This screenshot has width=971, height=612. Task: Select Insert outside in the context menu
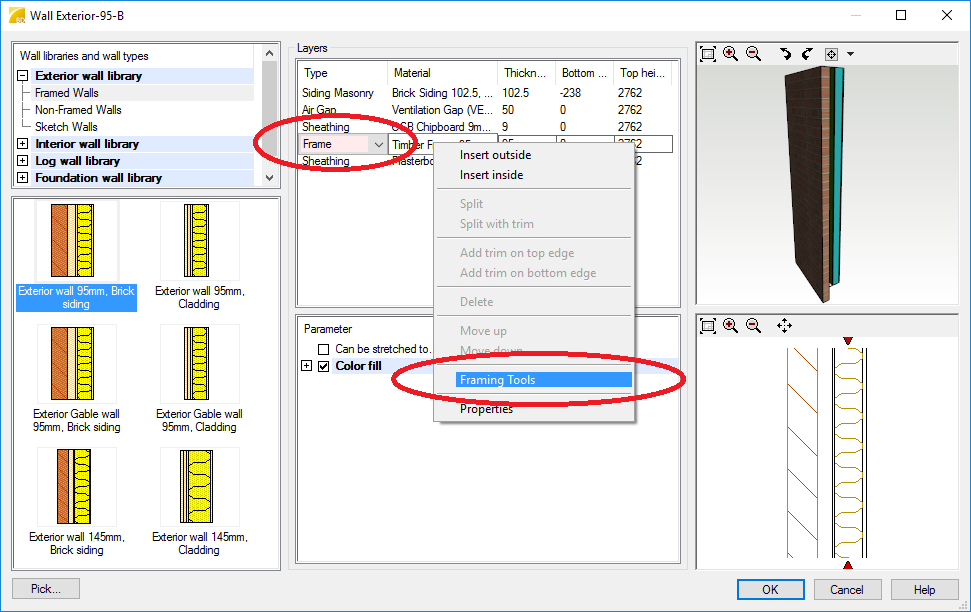pos(495,155)
